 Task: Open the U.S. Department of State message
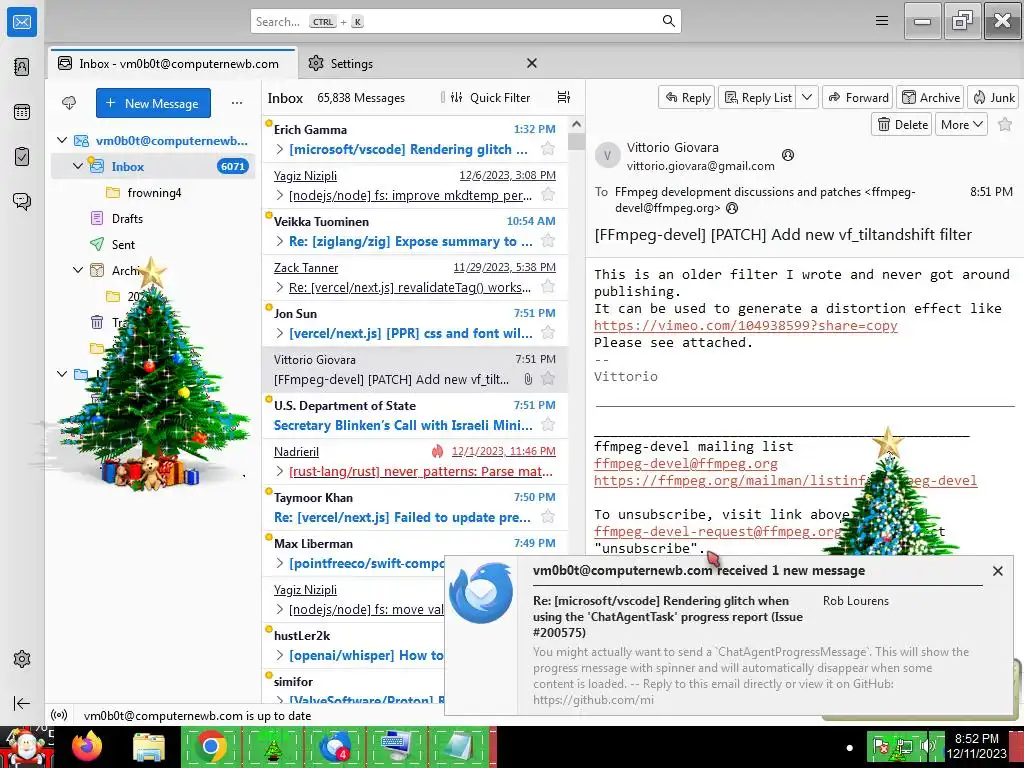point(415,415)
